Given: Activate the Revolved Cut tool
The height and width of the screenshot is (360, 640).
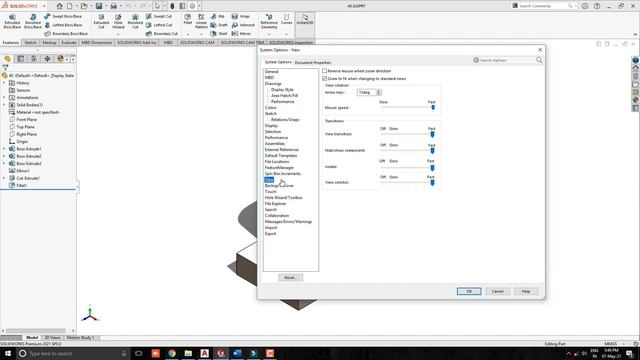Looking at the screenshot, I should 135,21.
